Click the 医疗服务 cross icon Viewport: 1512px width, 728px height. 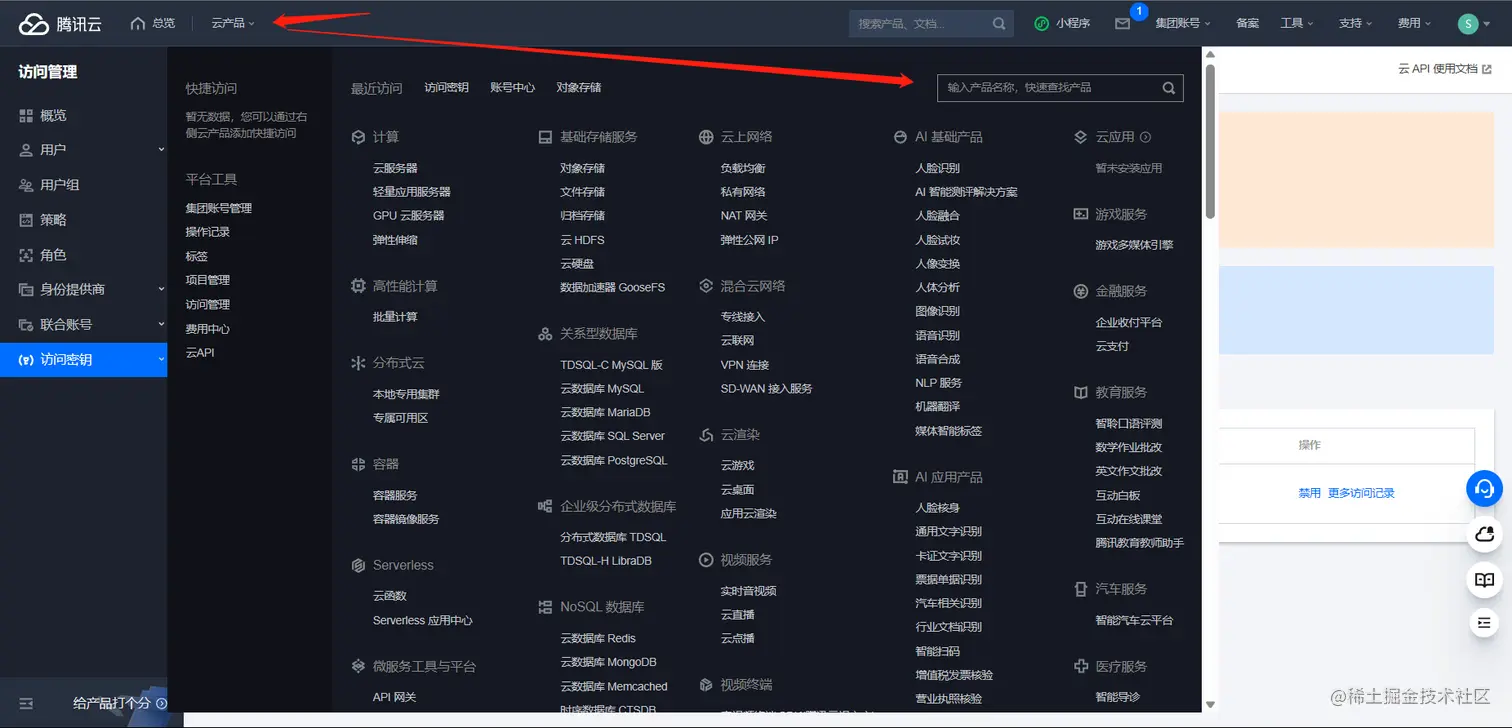1080,667
